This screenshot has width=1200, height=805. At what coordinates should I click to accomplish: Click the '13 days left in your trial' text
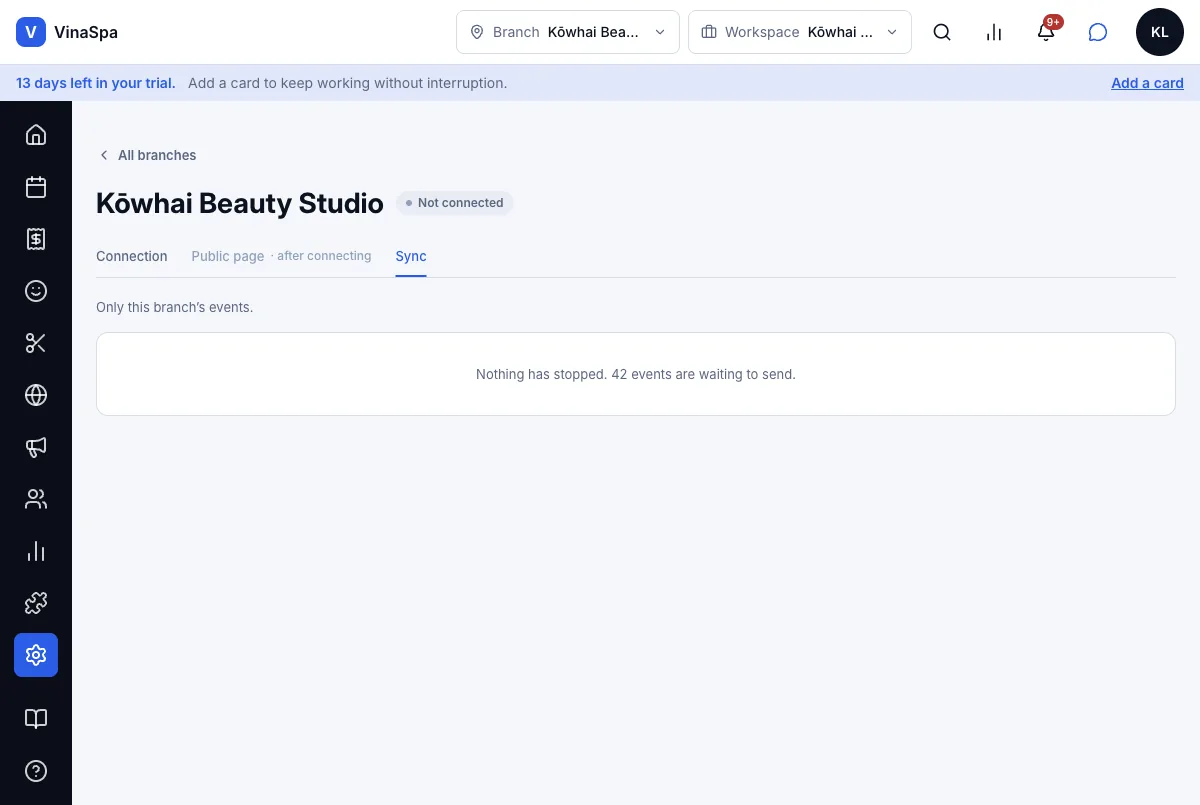pyautogui.click(x=96, y=83)
